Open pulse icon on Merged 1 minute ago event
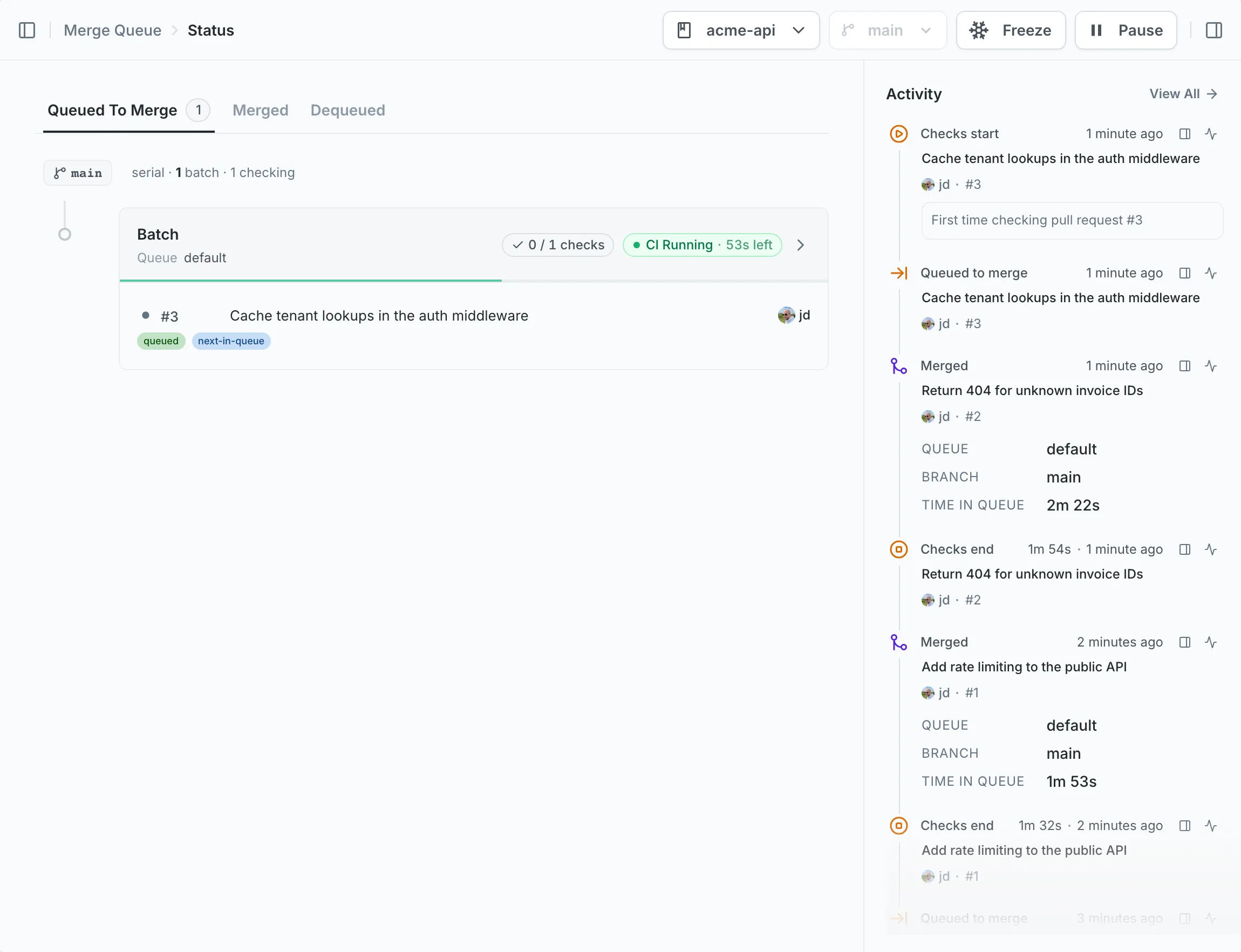The height and width of the screenshot is (952, 1241). tap(1211, 366)
